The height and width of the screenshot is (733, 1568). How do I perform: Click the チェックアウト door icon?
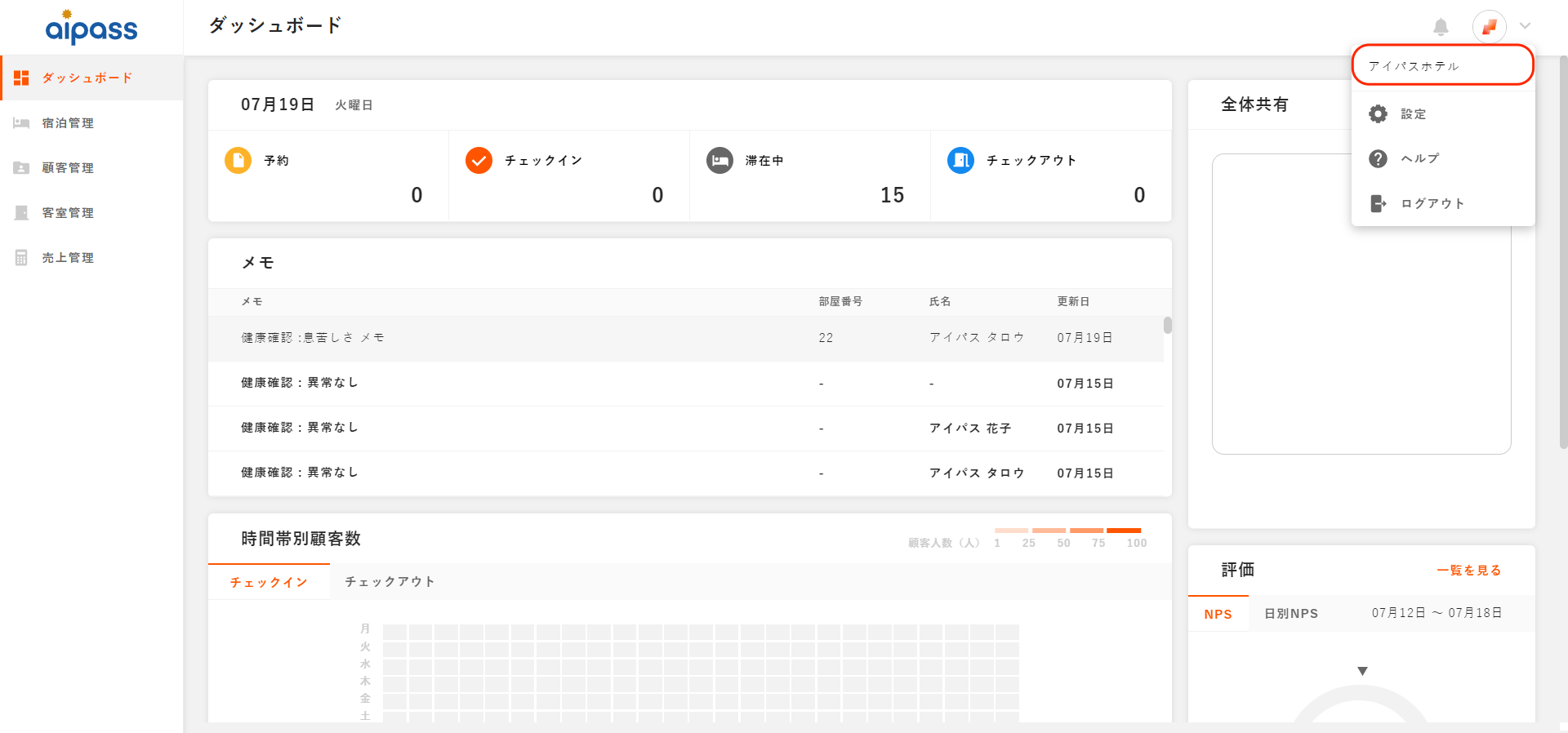click(x=960, y=160)
